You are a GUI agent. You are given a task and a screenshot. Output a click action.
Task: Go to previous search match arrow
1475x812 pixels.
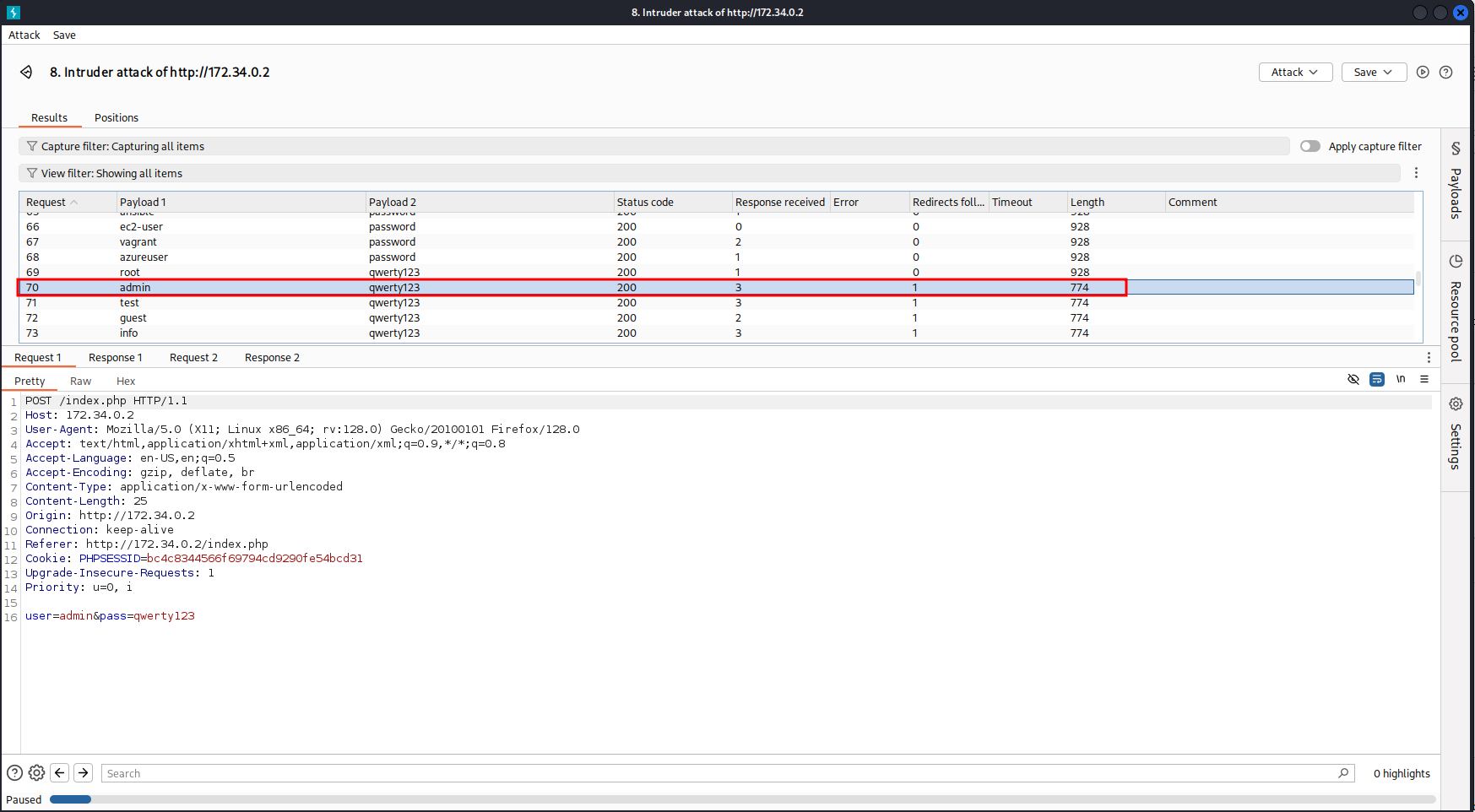[60, 772]
